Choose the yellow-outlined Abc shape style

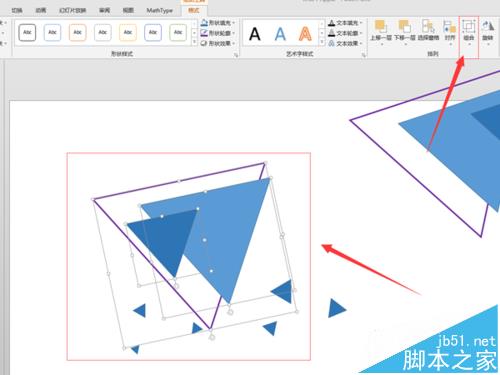point(128,33)
